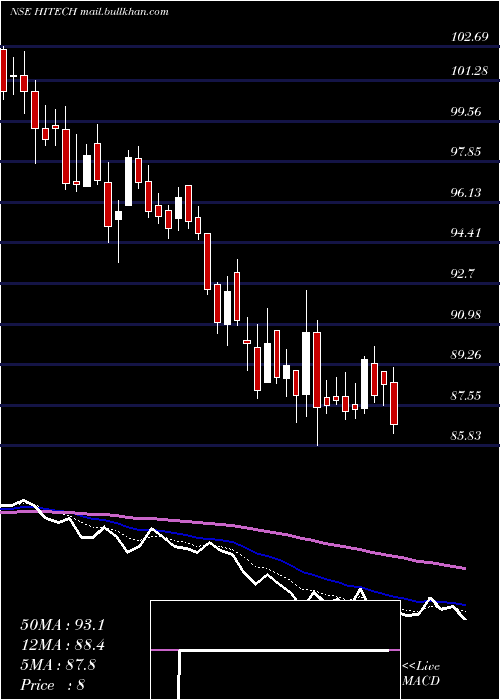
Task: Click the 5MA : 87.8 readout
Action: [x=58, y=665]
